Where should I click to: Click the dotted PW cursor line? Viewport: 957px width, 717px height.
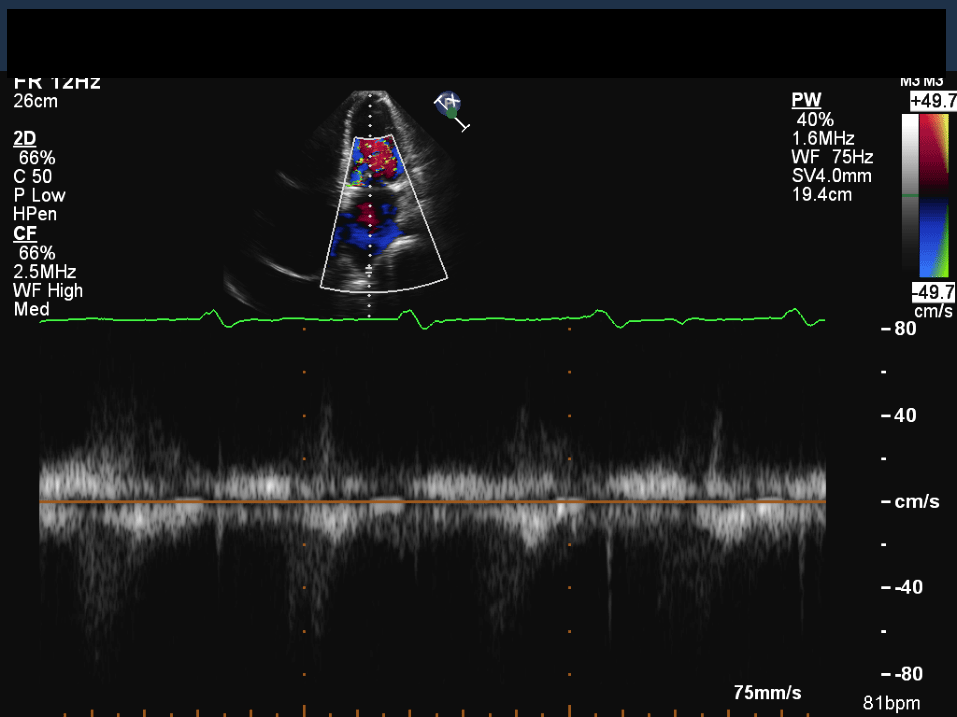(370, 200)
